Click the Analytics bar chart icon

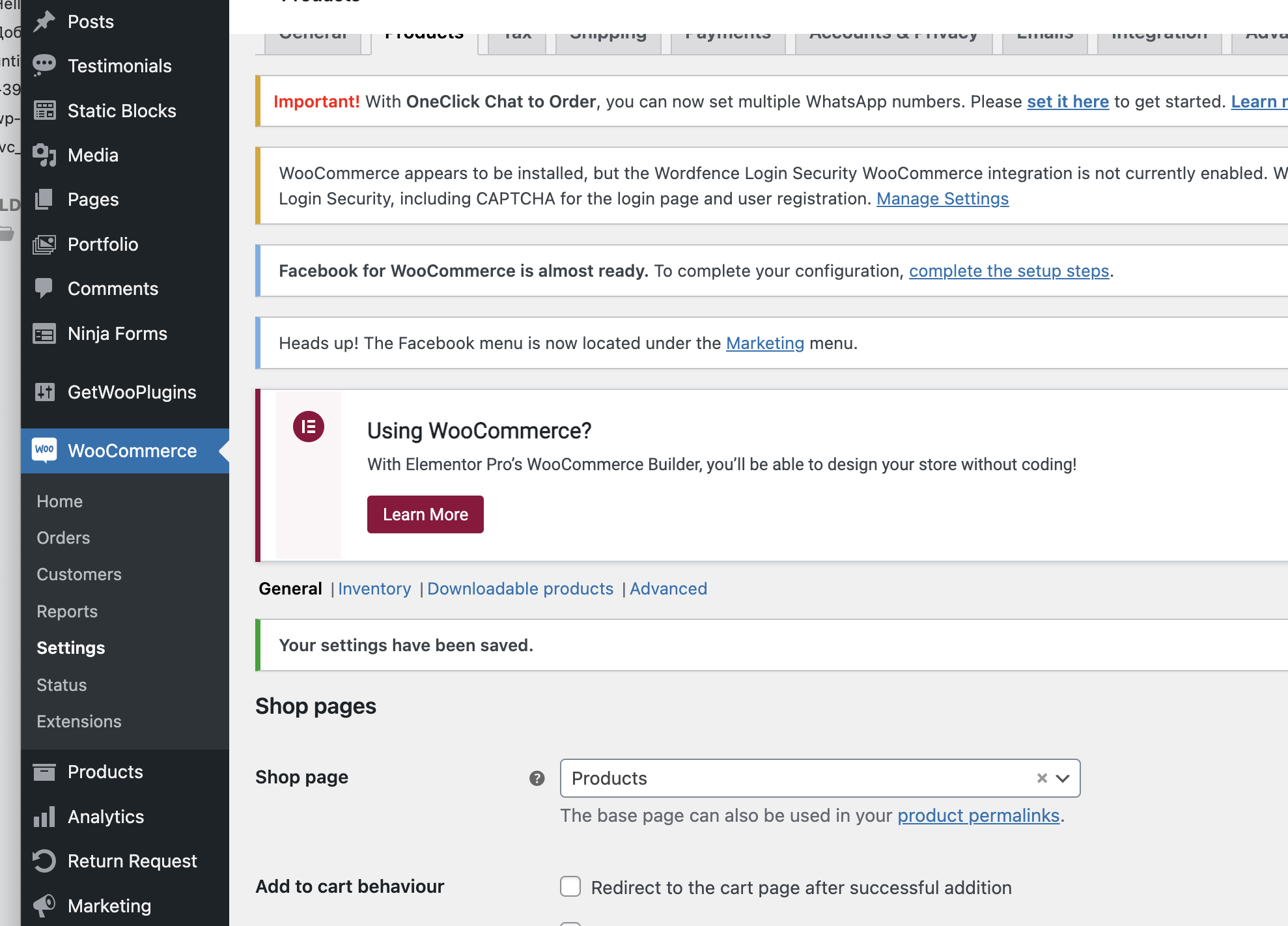tap(44, 817)
